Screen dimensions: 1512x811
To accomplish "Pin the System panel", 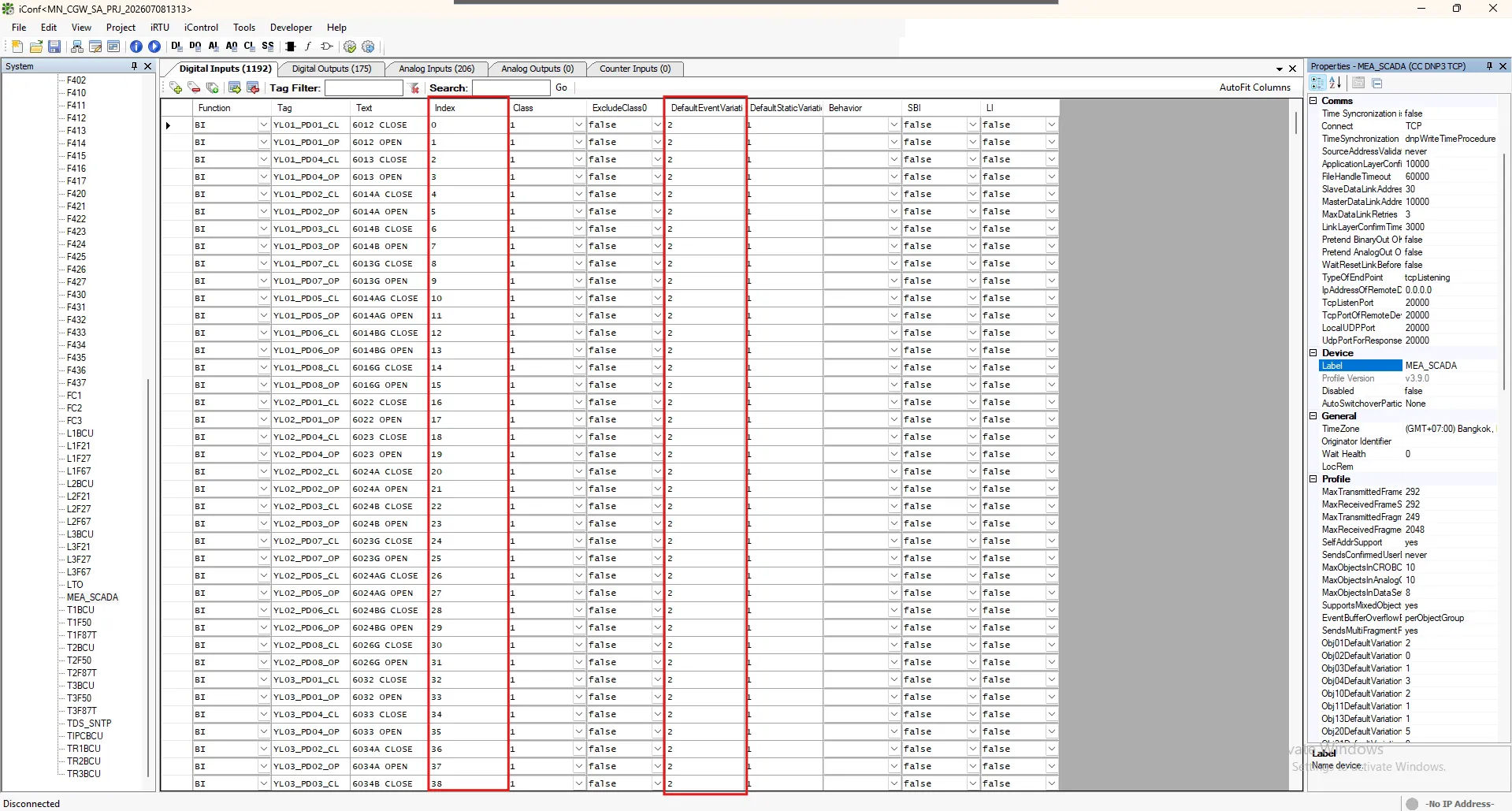I will 134,66.
